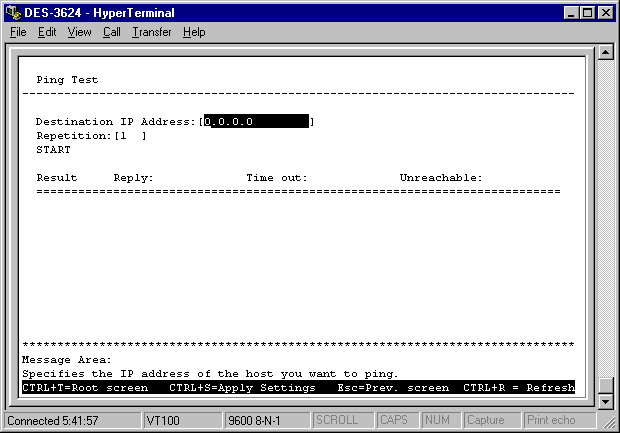Click the vertical scrollbar thumb
Viewport: 620px width, 433px height.
pos(604,385)
